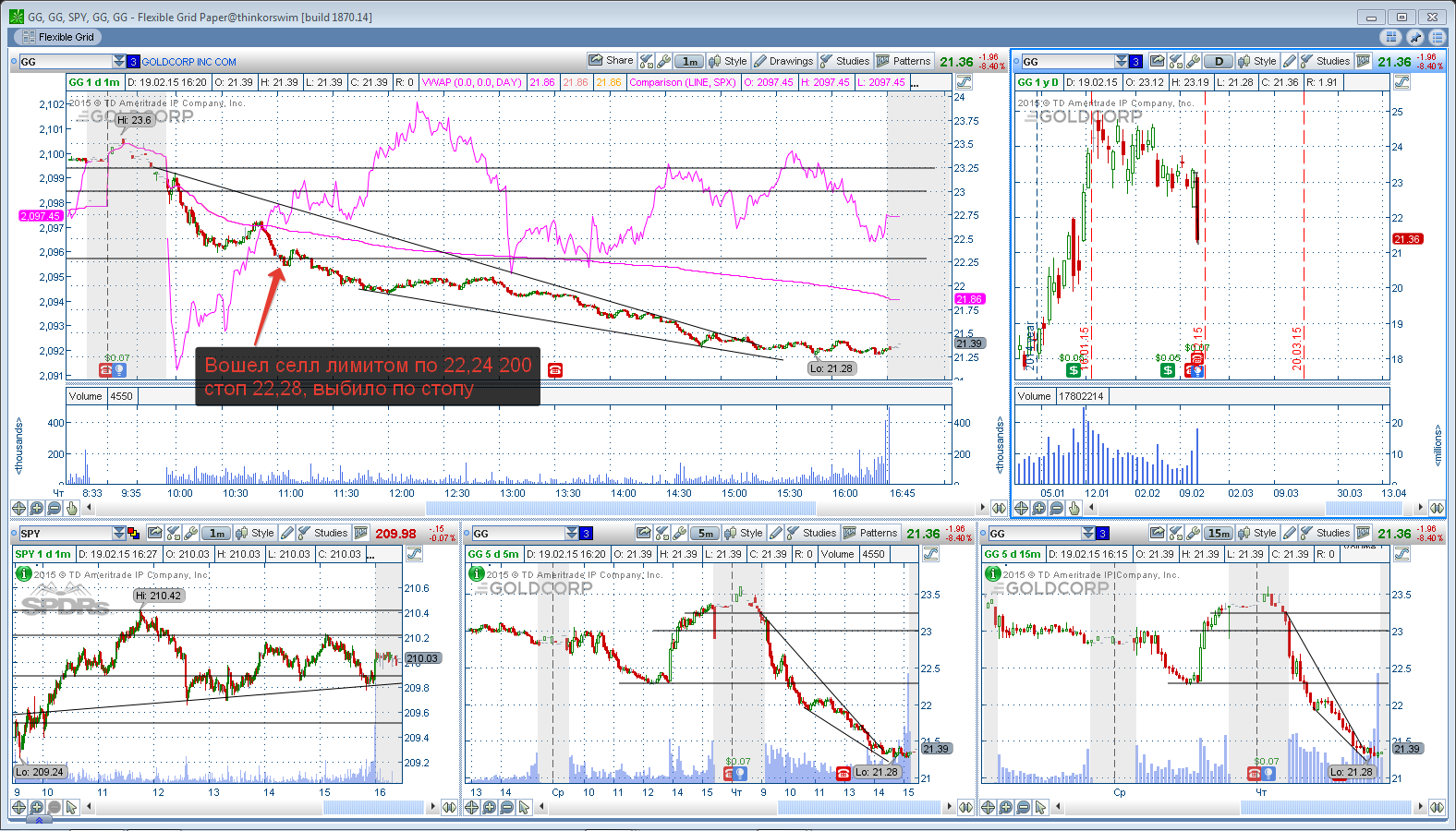Zoom in on the daily GG chart

tap(1039, 508)
